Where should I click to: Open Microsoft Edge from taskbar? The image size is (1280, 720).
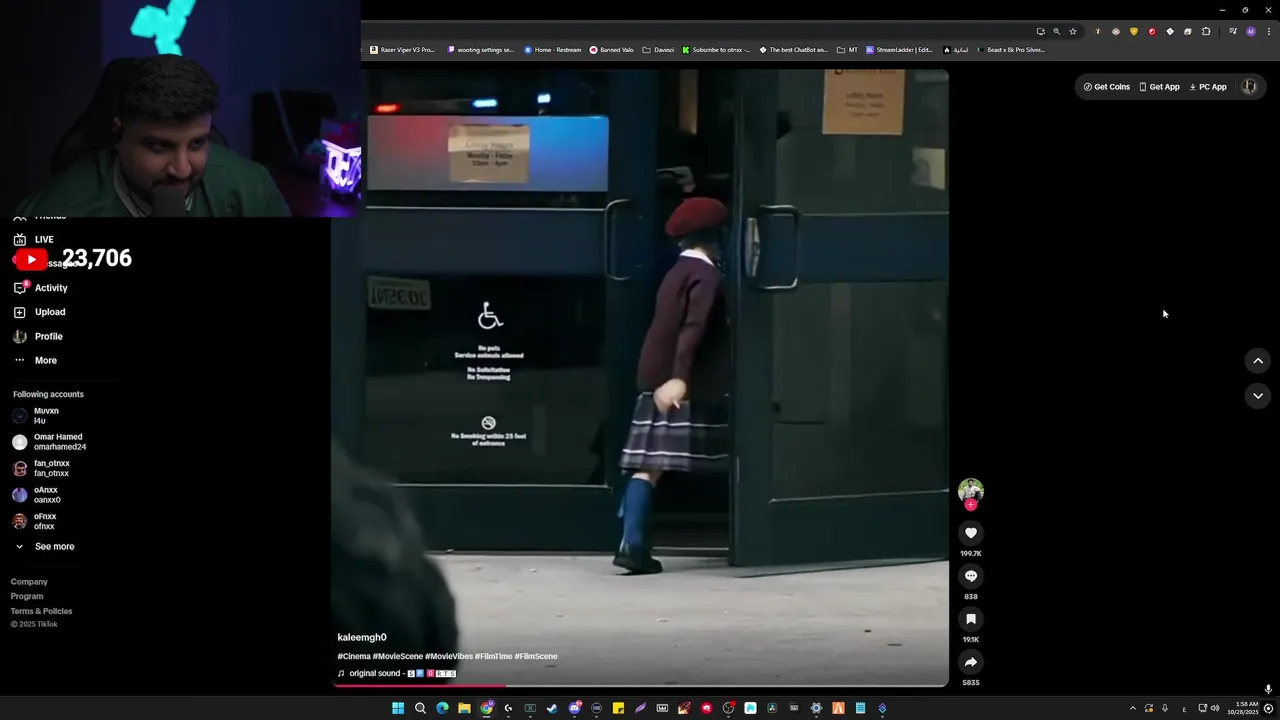(442, 708)
